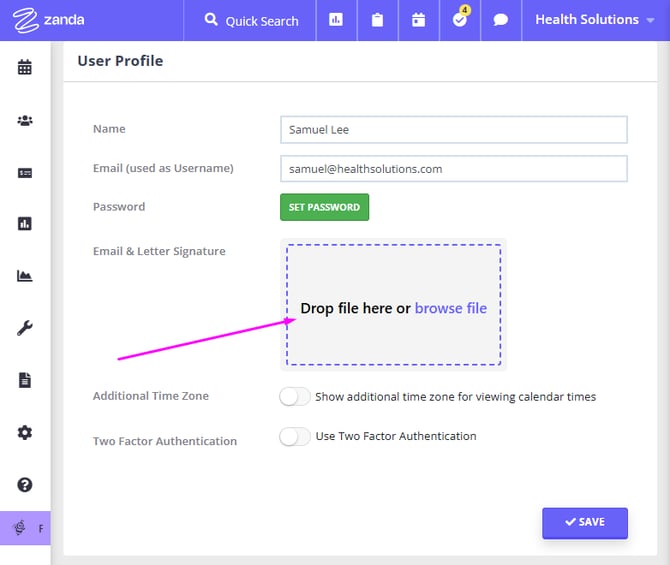Click the billing card icon in the sidebar

pyautogui.click(x=25, y=172)
